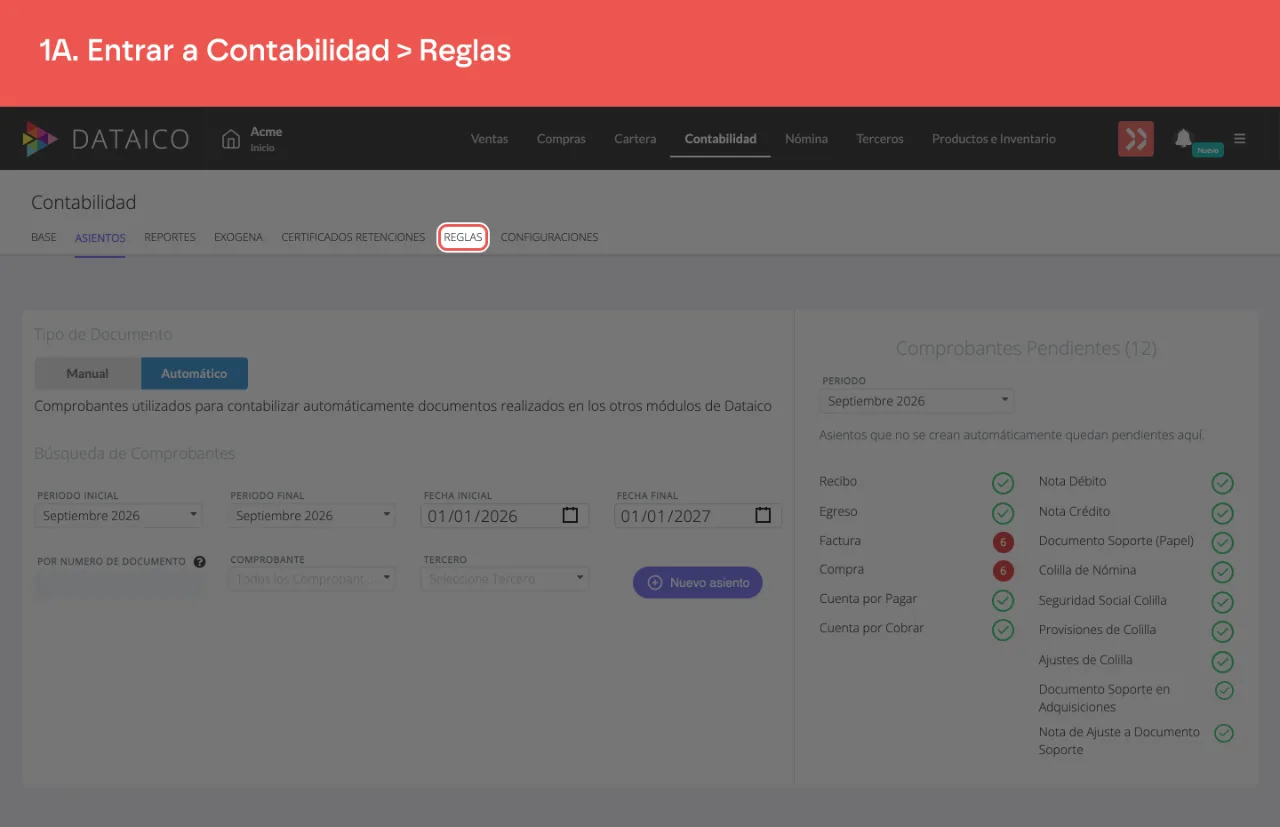Viewport: 1280px width, 827px height.
Task: Open the Comprobante dropdown
Action: point(312,579)
